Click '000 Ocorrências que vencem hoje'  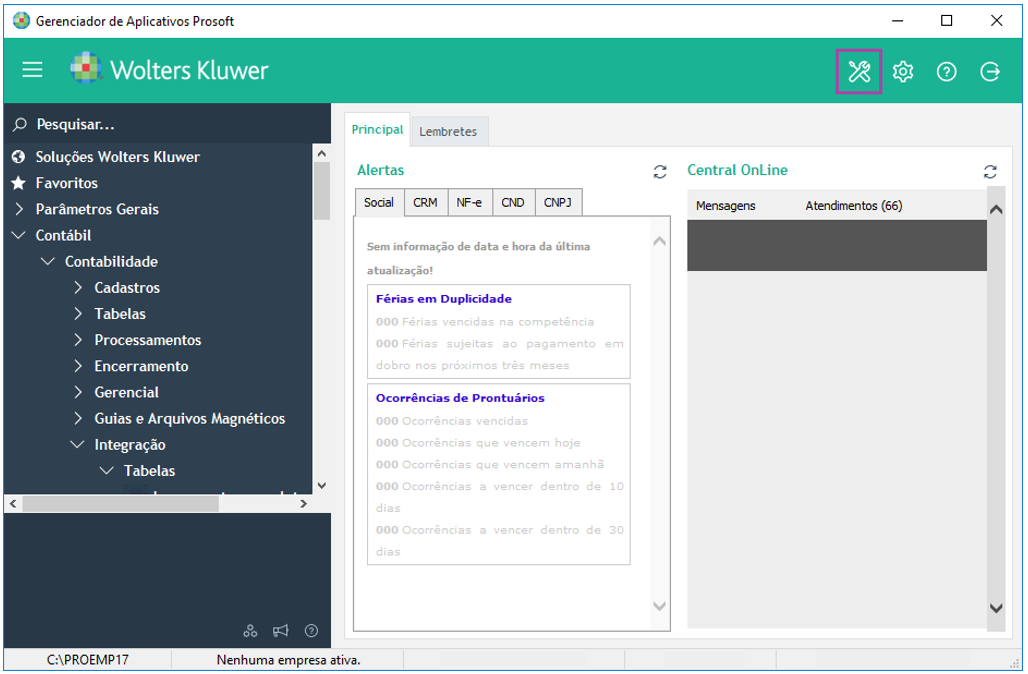pos(478,443)
